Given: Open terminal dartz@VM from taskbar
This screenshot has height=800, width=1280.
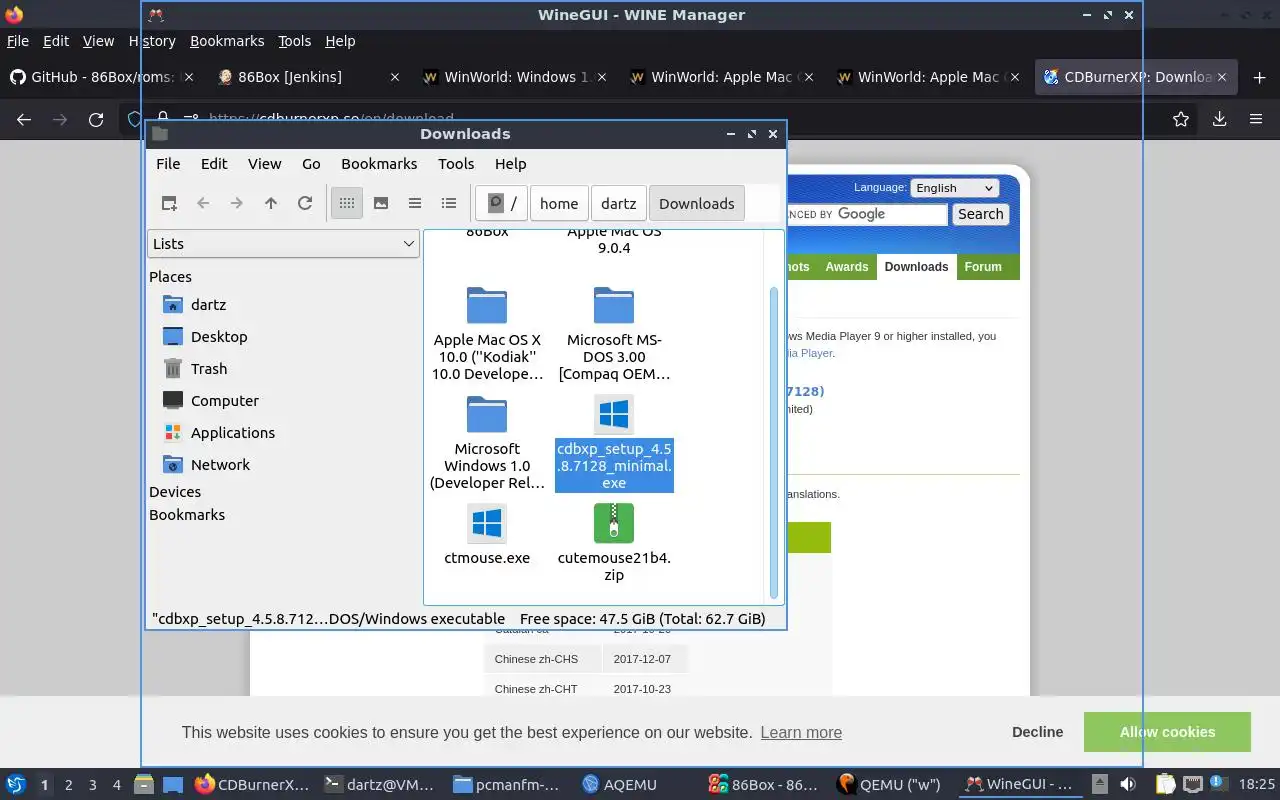Looking at the screenshot, I should 380,785.
